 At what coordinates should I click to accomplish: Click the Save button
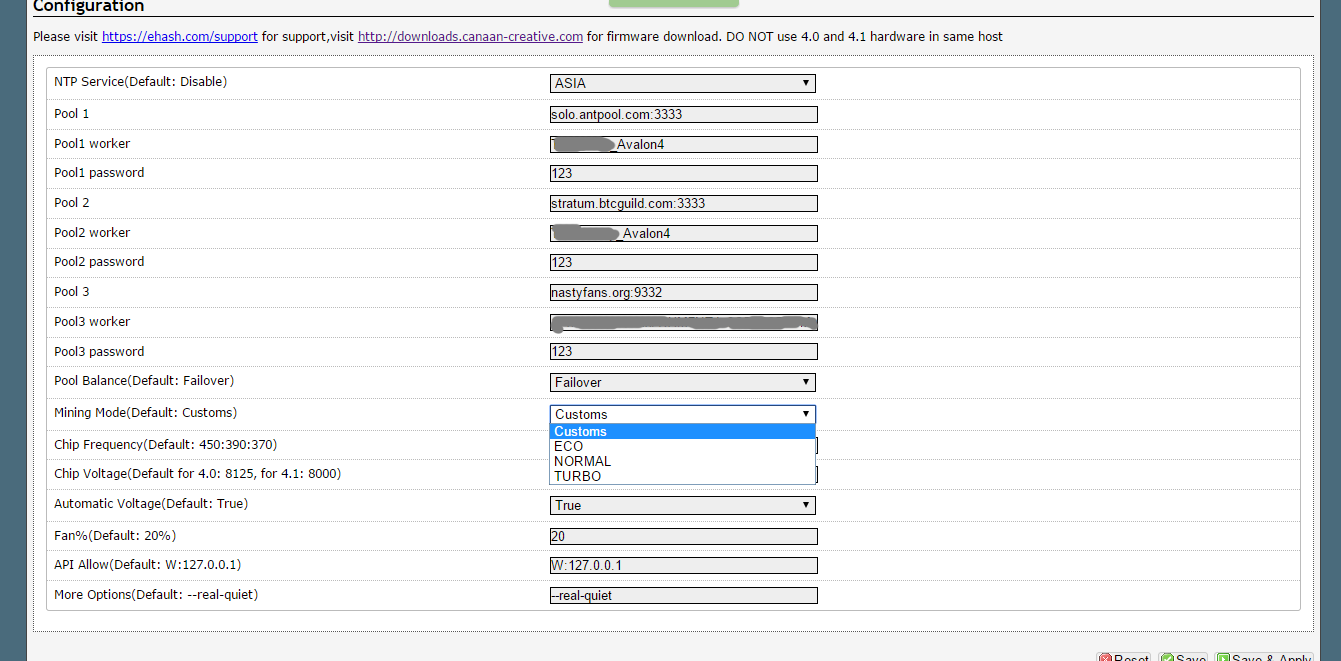point(1183,657)
